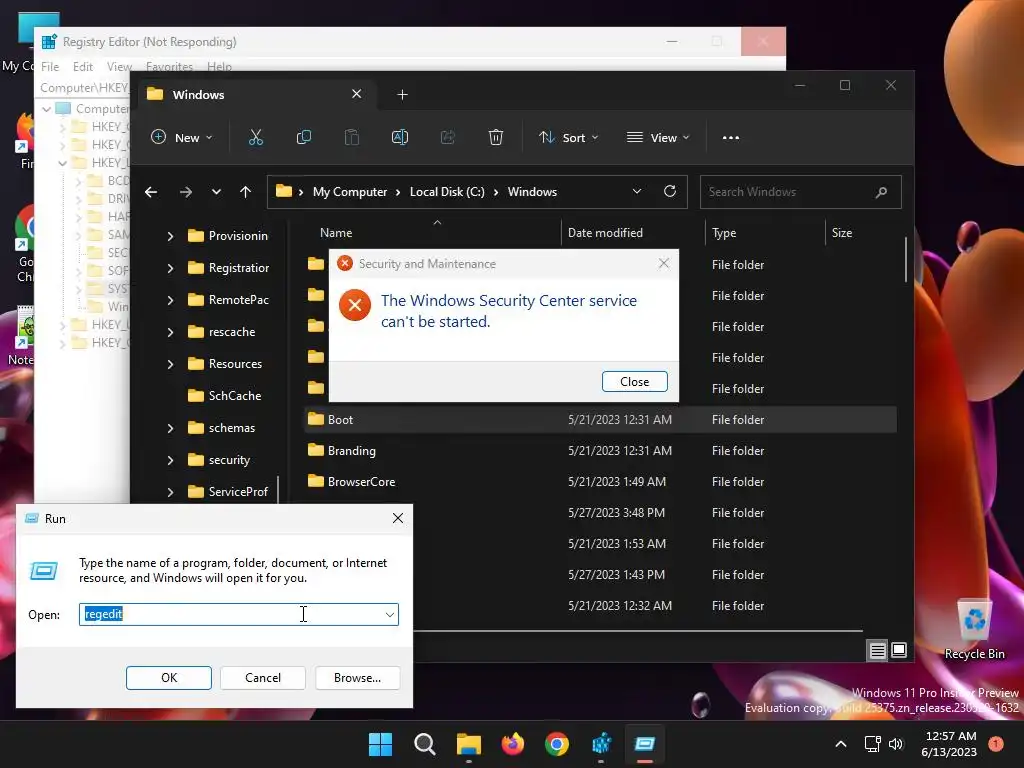Image resolution: width=1024 pixels, height=768 pixels.
Task: Expand the Provisioning folder in navigation pane
Action: coord(170,236)
